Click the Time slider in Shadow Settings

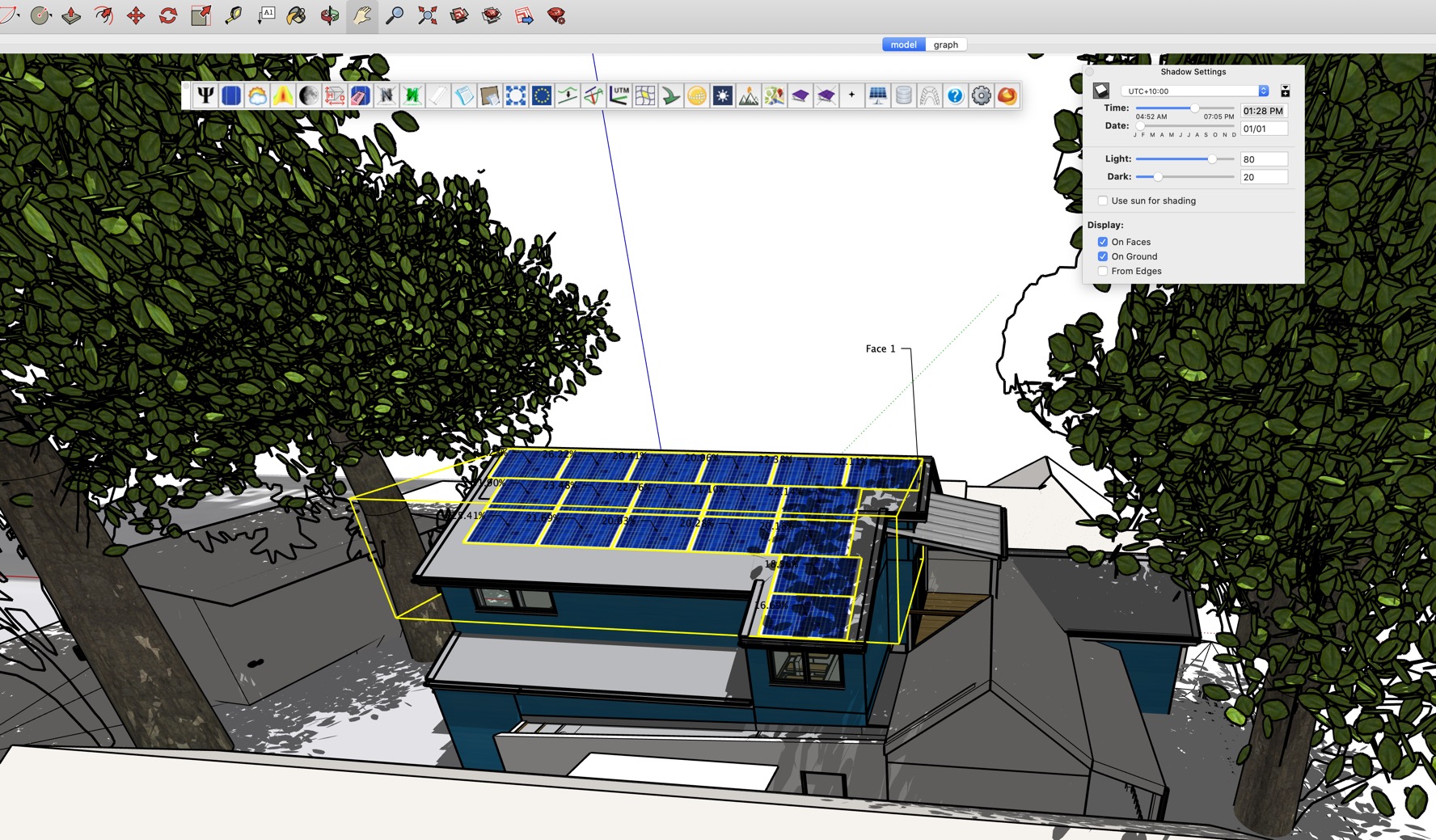point(1185,108)
